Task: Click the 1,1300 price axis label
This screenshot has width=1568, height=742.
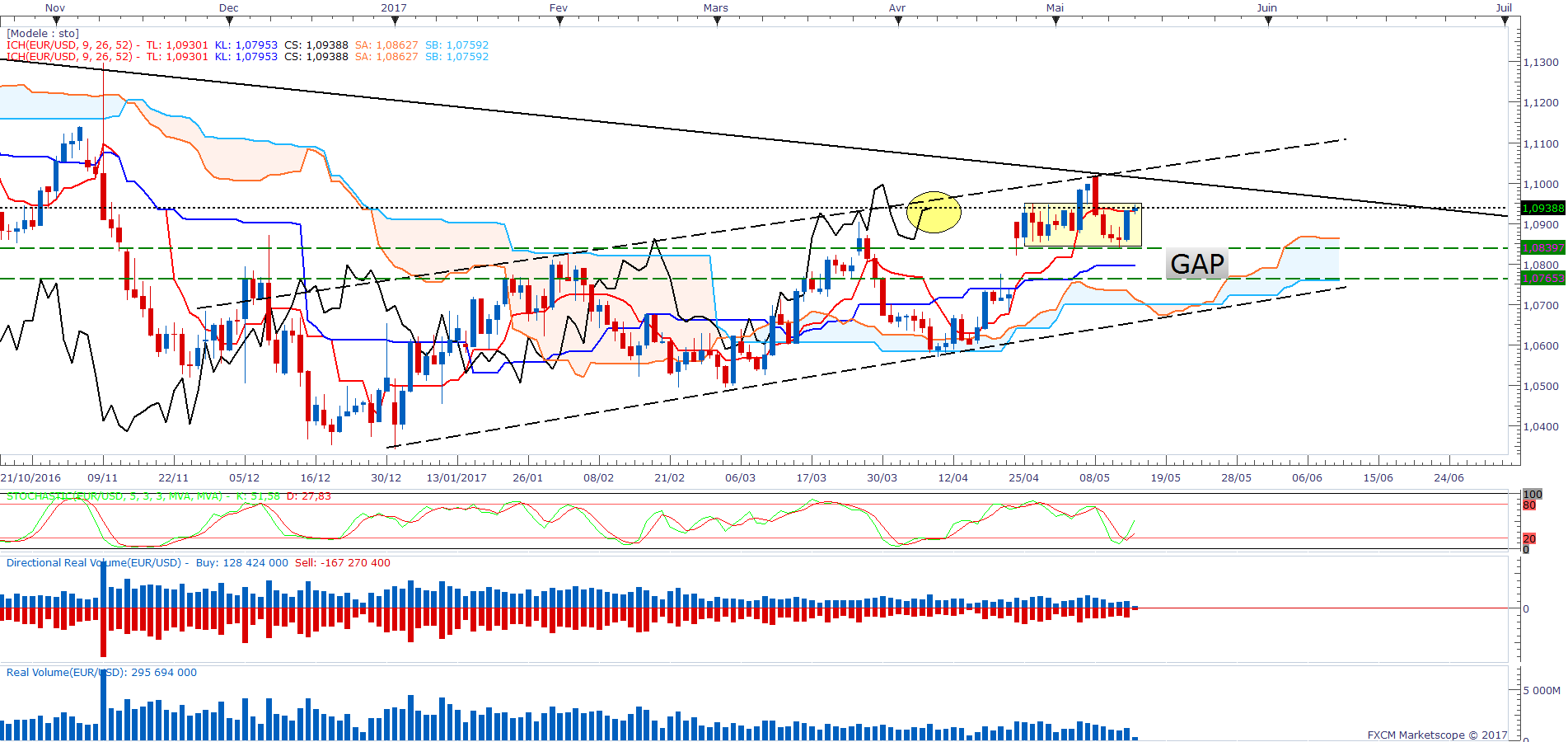Action: 1541,63
